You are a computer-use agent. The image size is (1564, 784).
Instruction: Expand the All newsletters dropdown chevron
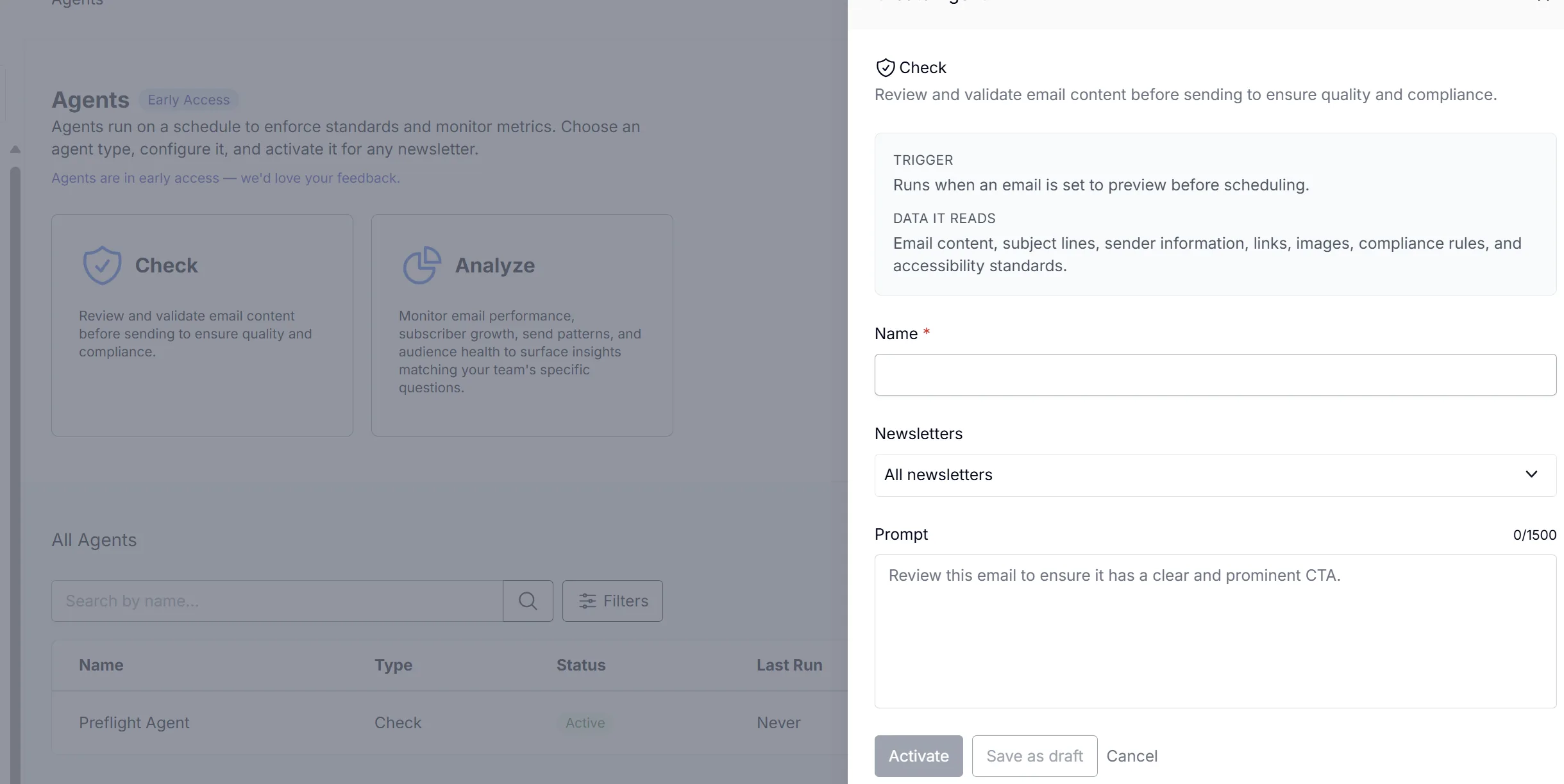pyautogui.click(x=1531, y=474)
